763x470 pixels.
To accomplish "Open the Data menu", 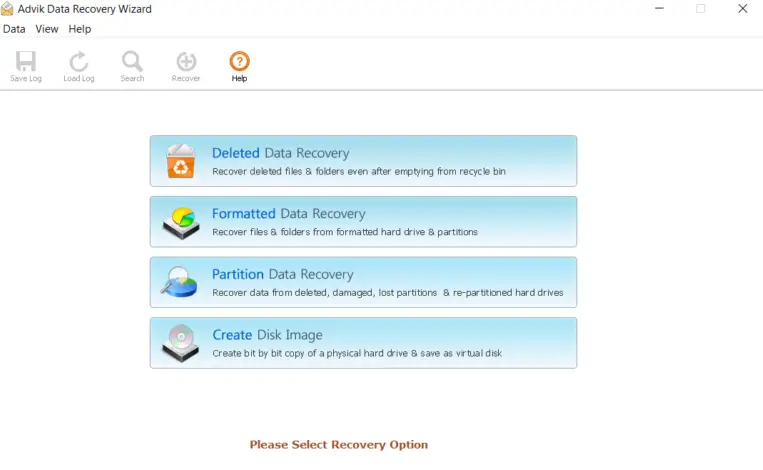I will (x=14, y=29).
